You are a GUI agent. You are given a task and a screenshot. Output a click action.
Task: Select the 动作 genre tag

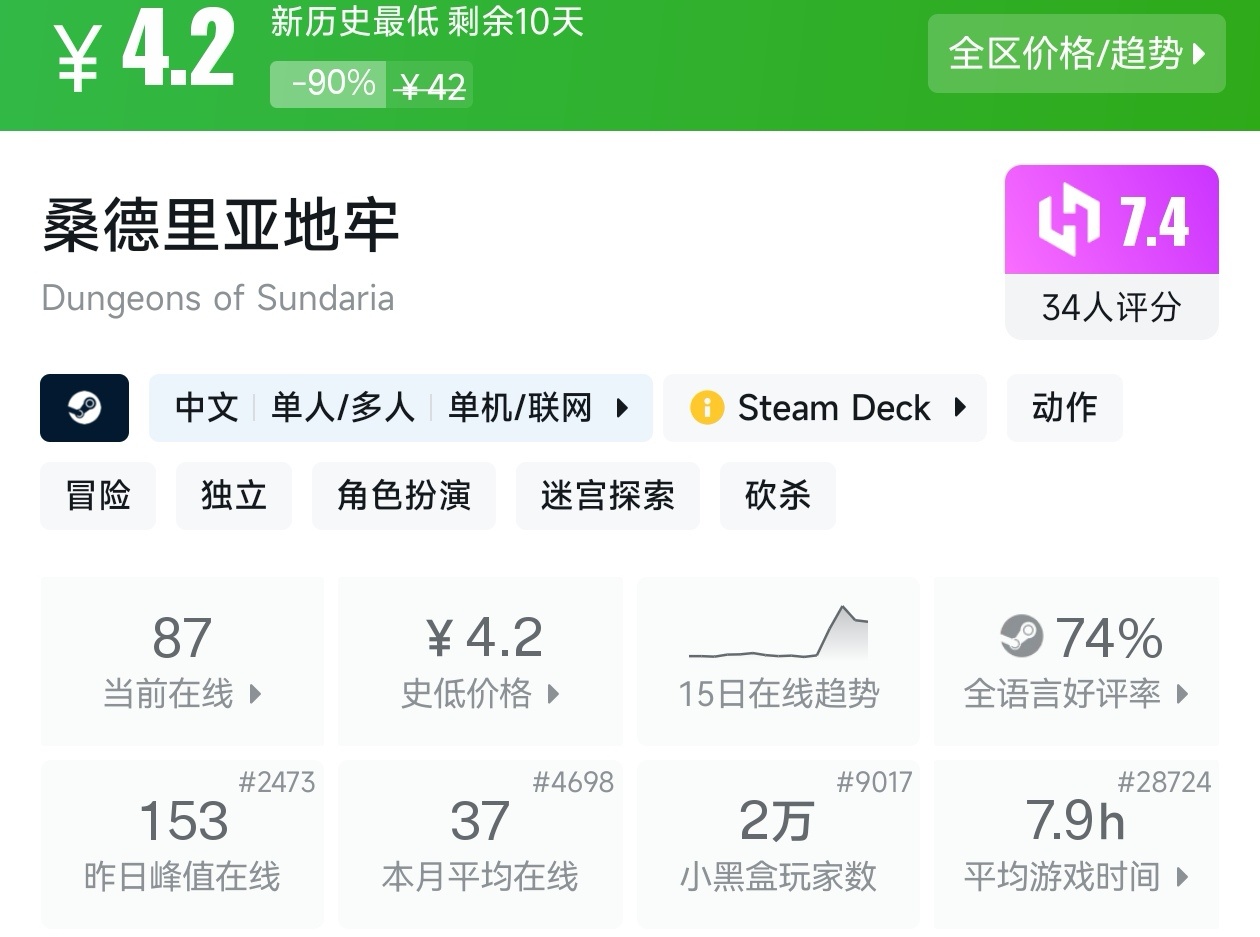coord(1064,408)
